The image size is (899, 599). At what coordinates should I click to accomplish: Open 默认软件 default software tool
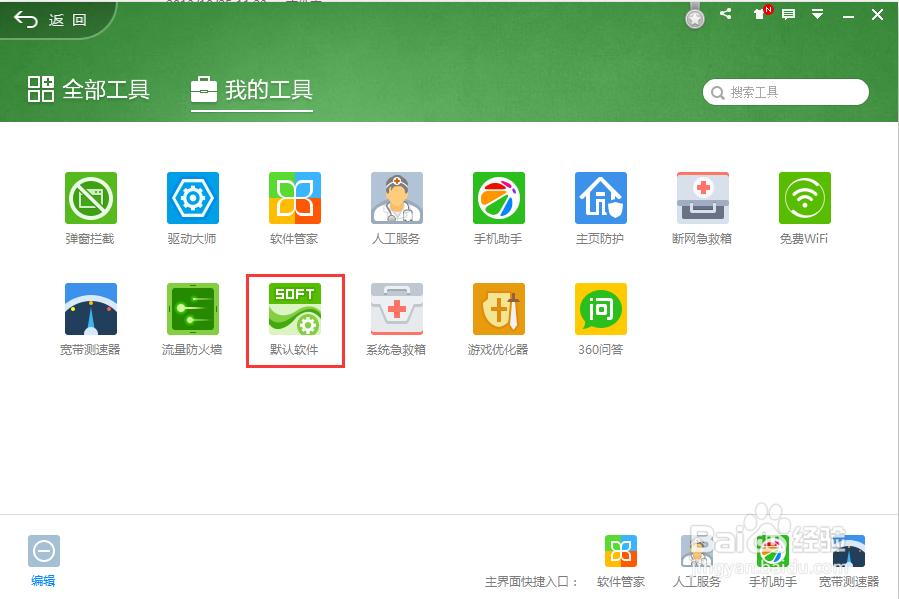(x=295, y=309)
